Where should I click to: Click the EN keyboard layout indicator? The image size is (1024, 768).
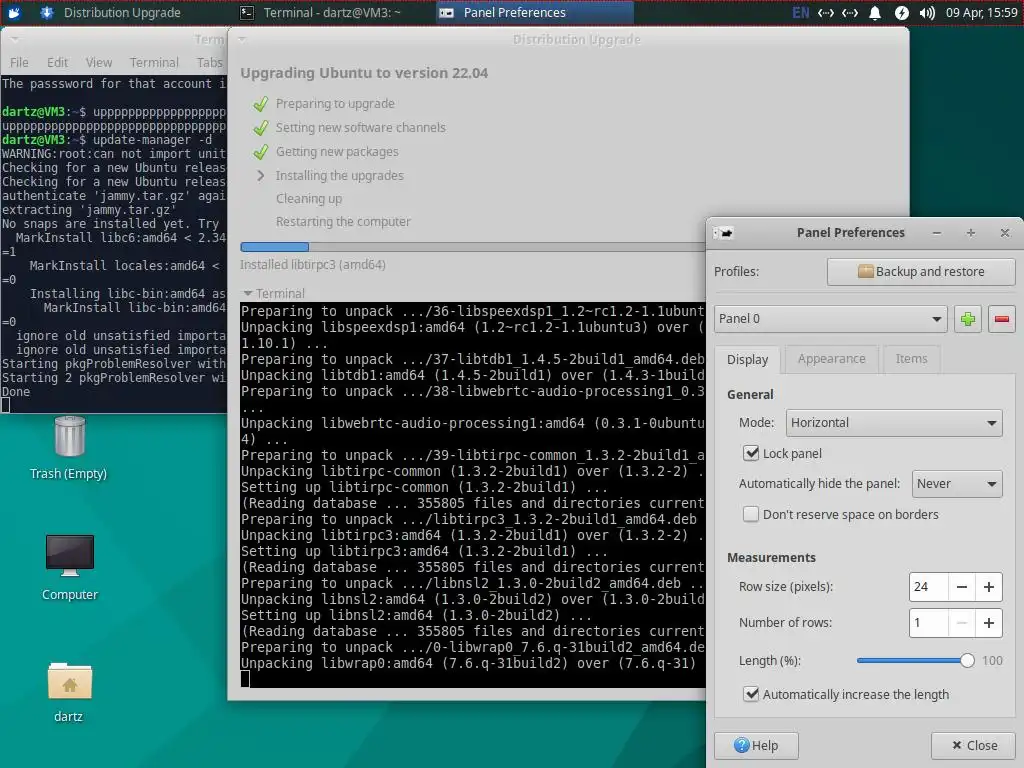pyautogui.click(x=800, y=12)
